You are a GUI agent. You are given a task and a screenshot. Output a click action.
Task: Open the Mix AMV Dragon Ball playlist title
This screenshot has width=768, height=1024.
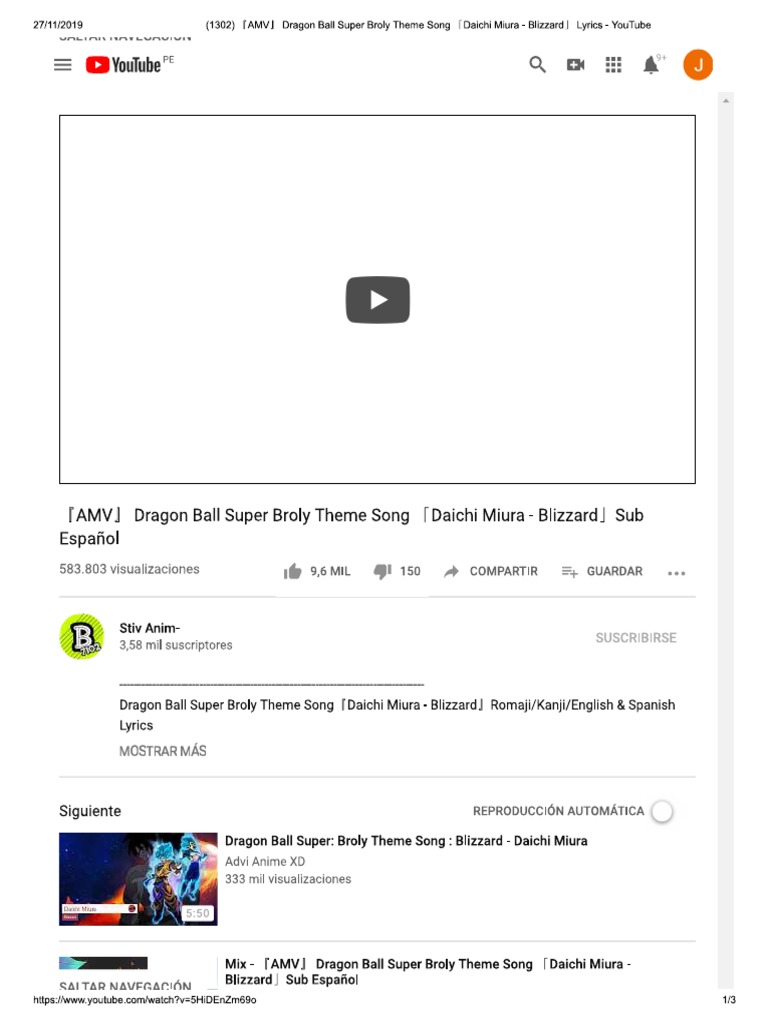coord(428,972)
